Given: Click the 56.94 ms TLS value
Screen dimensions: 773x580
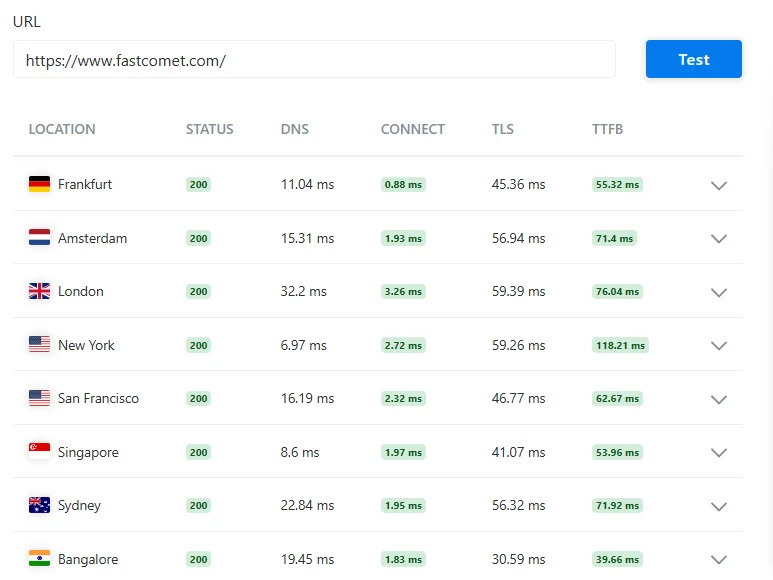Looking at the screenshot, I should [x=519, y=238].
